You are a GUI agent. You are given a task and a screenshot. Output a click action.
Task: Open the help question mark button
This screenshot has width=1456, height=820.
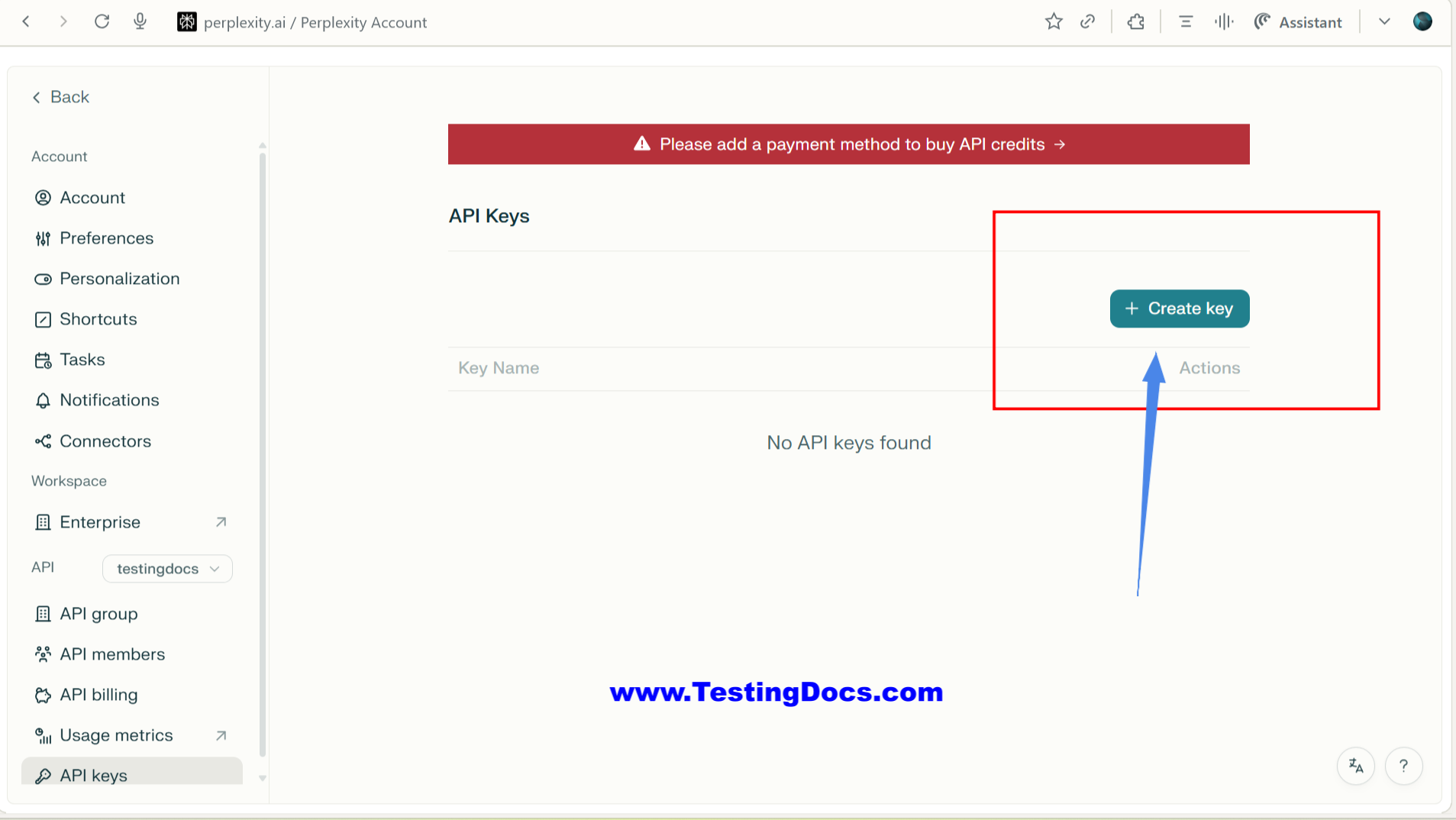coord(1403,766)
